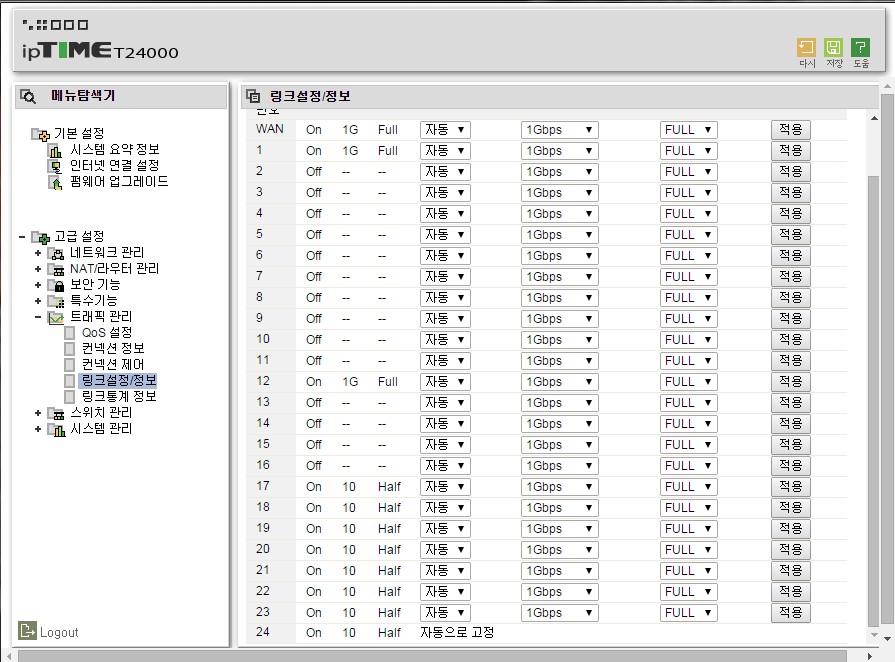Screen dimensions: 895x662
Task: Click the 메뉴탐색기 search icon
Action: [27, 96]
